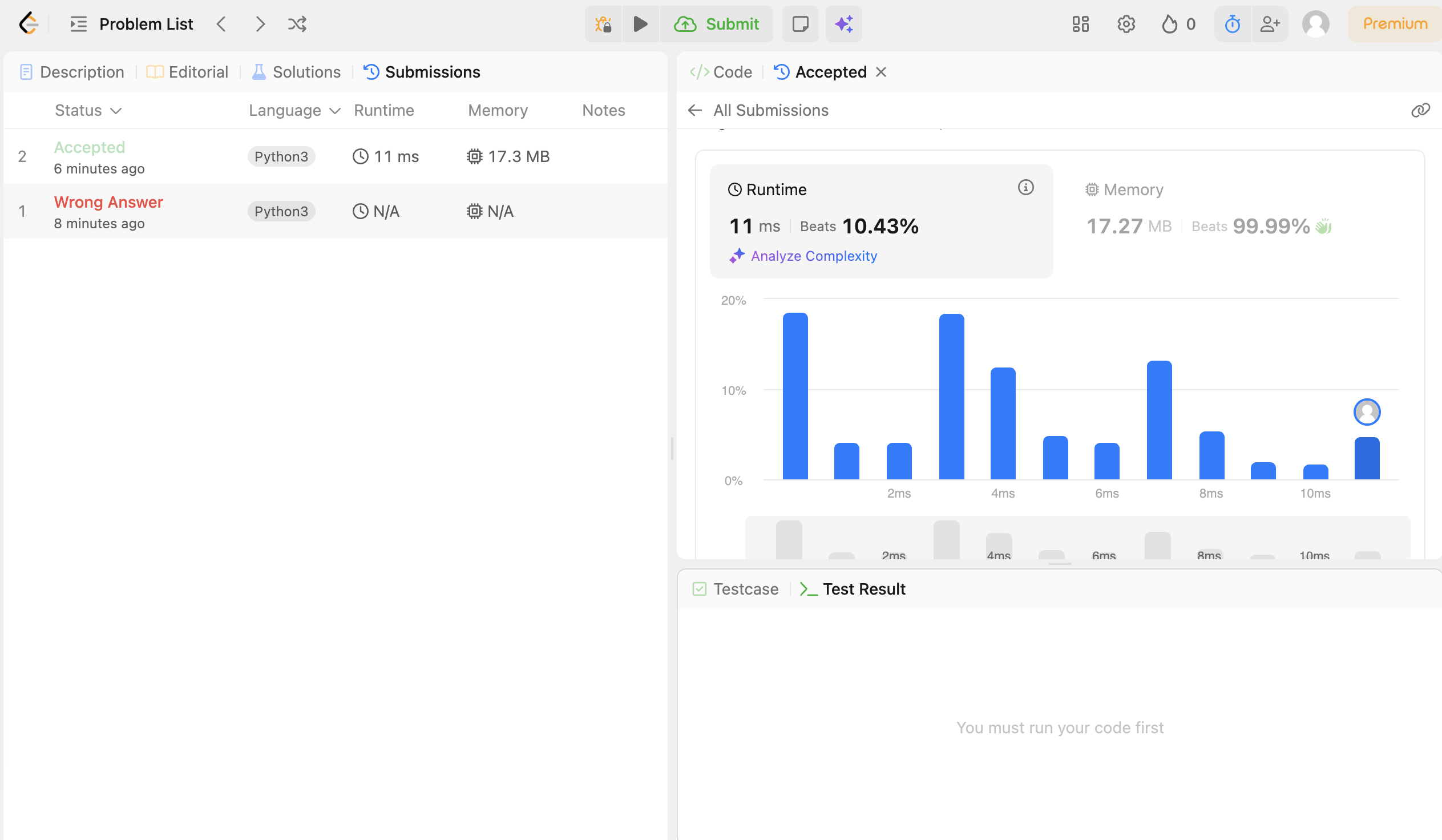The image size is (1442, 840).
Task: Open the notes sticky icon
Action: [800, 24]
